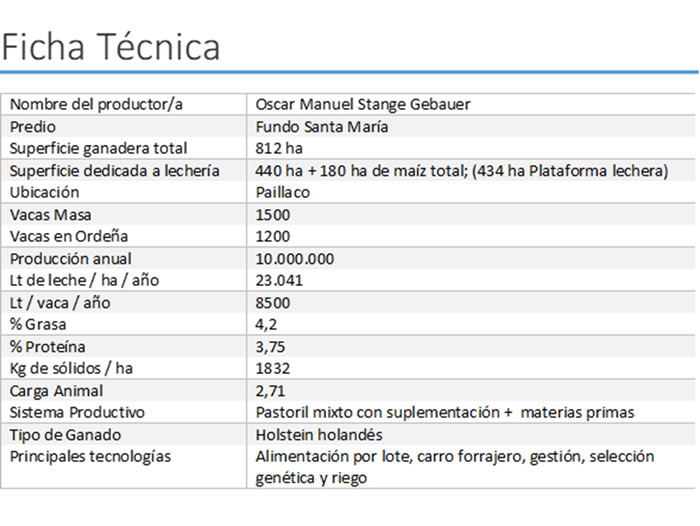This screenshot has height=526, width=700.
Task: Click the Holstein holandés cell
Action: point(319,435)
